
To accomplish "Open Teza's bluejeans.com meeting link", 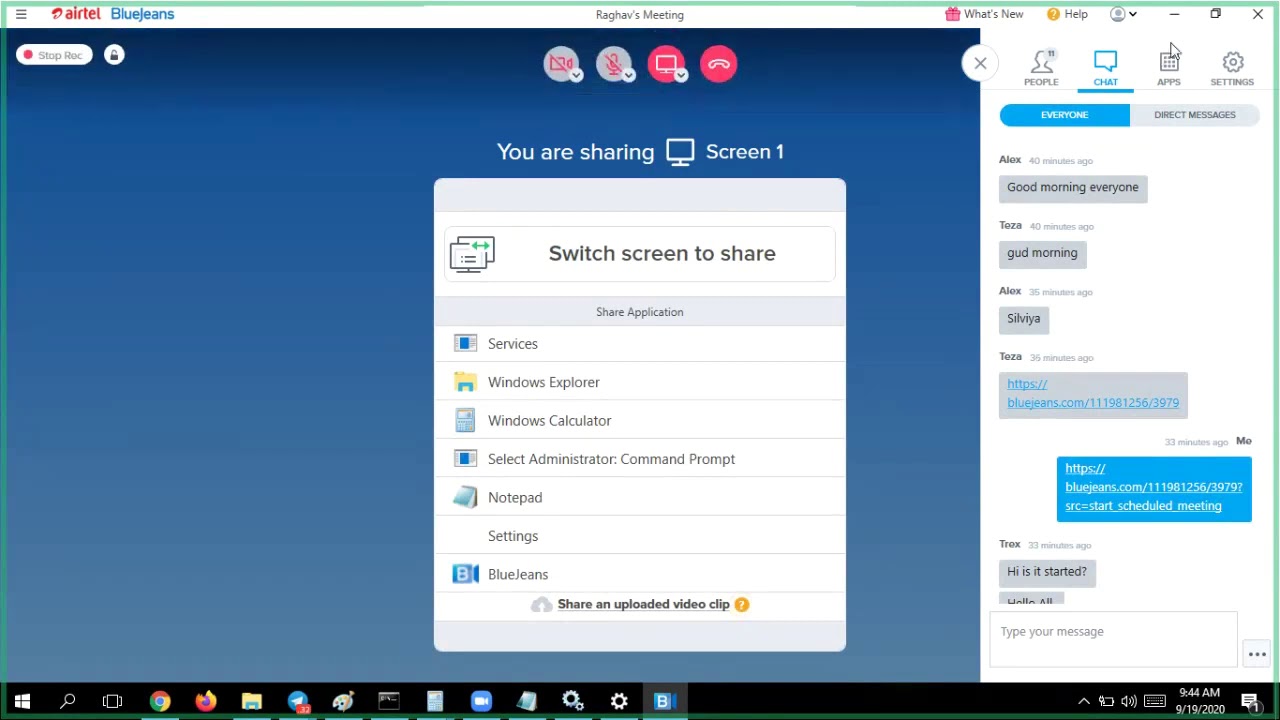I will [x=1092, y=393].
